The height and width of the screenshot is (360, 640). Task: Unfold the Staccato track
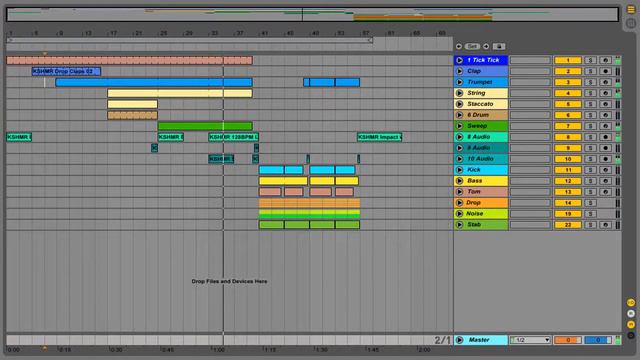pos(459,104)
